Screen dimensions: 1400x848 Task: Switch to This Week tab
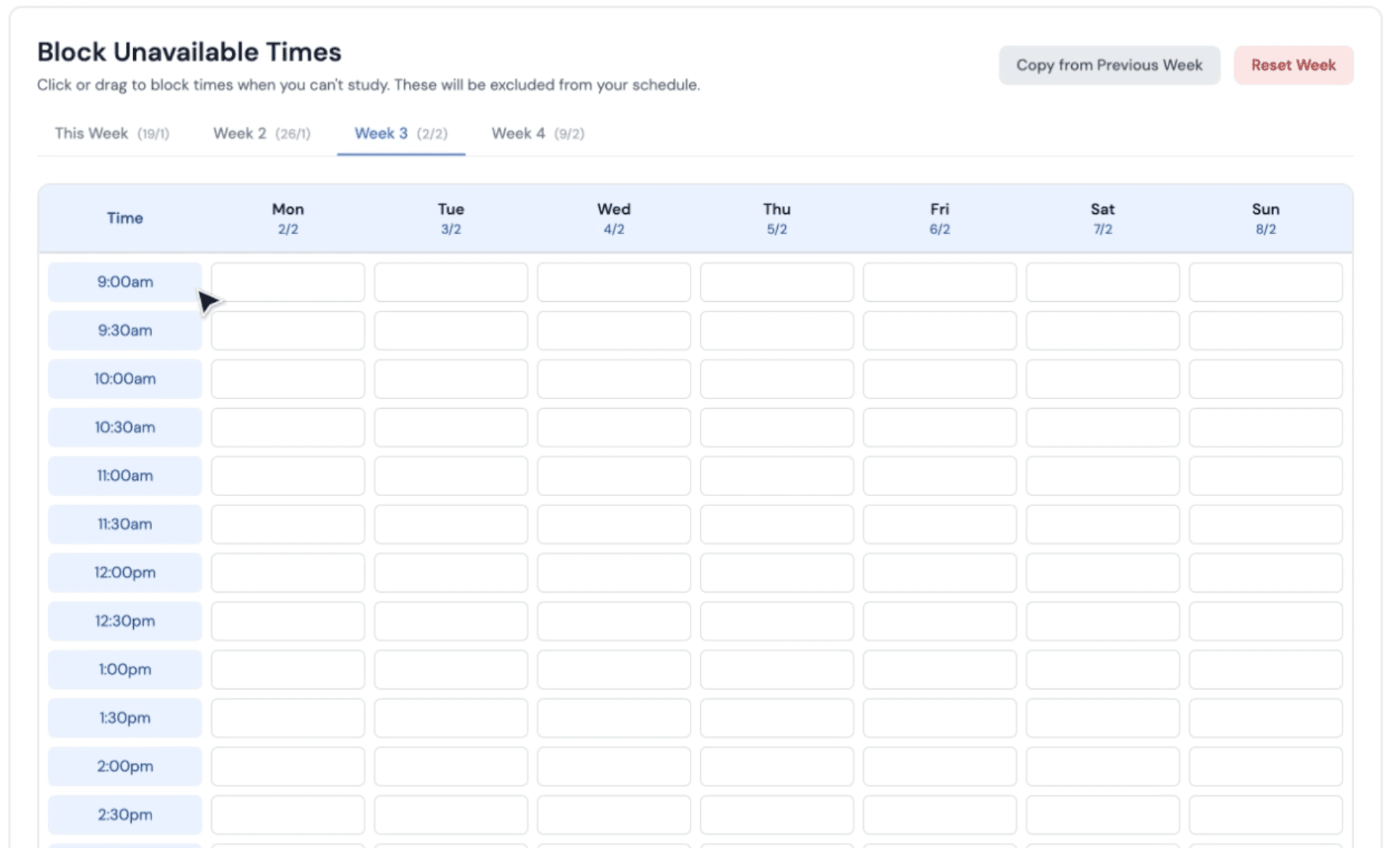pyautogui.click(x=111, y=134)
